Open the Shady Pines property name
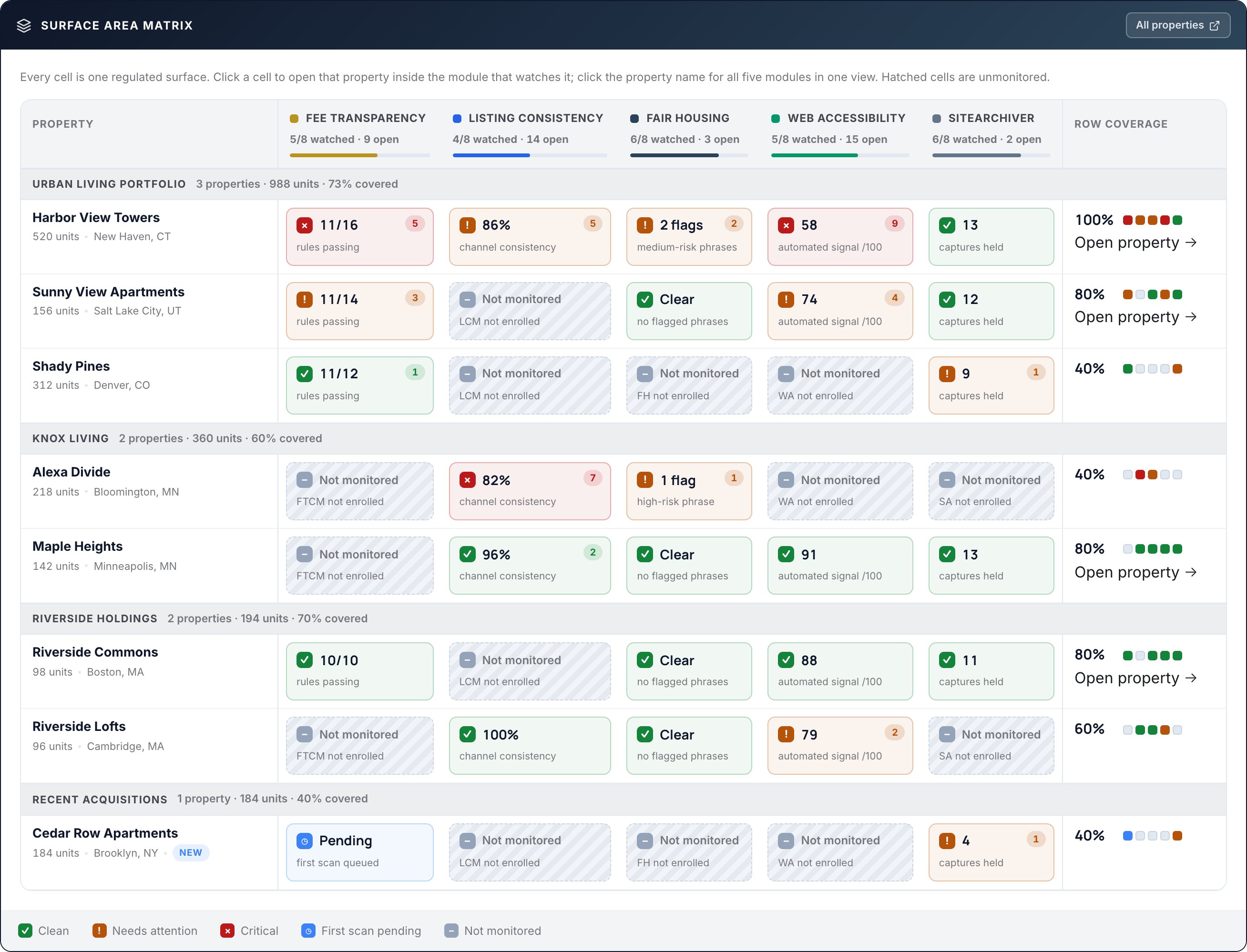 tap(71, 366)
